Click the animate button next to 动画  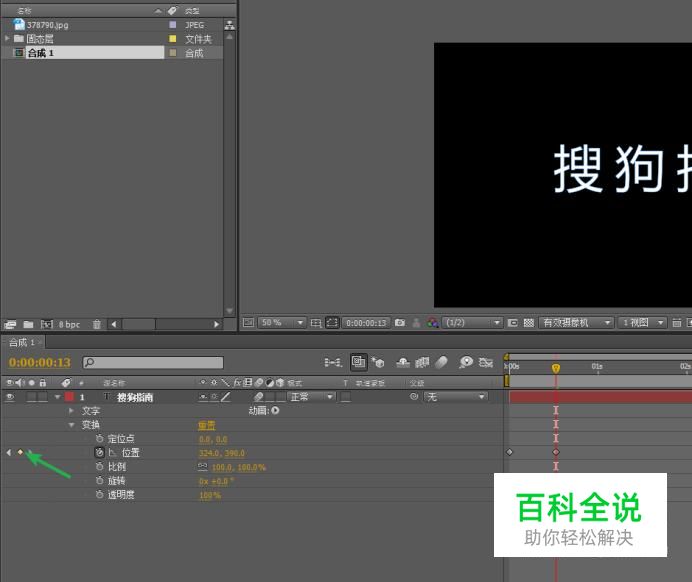click(275, 410)
